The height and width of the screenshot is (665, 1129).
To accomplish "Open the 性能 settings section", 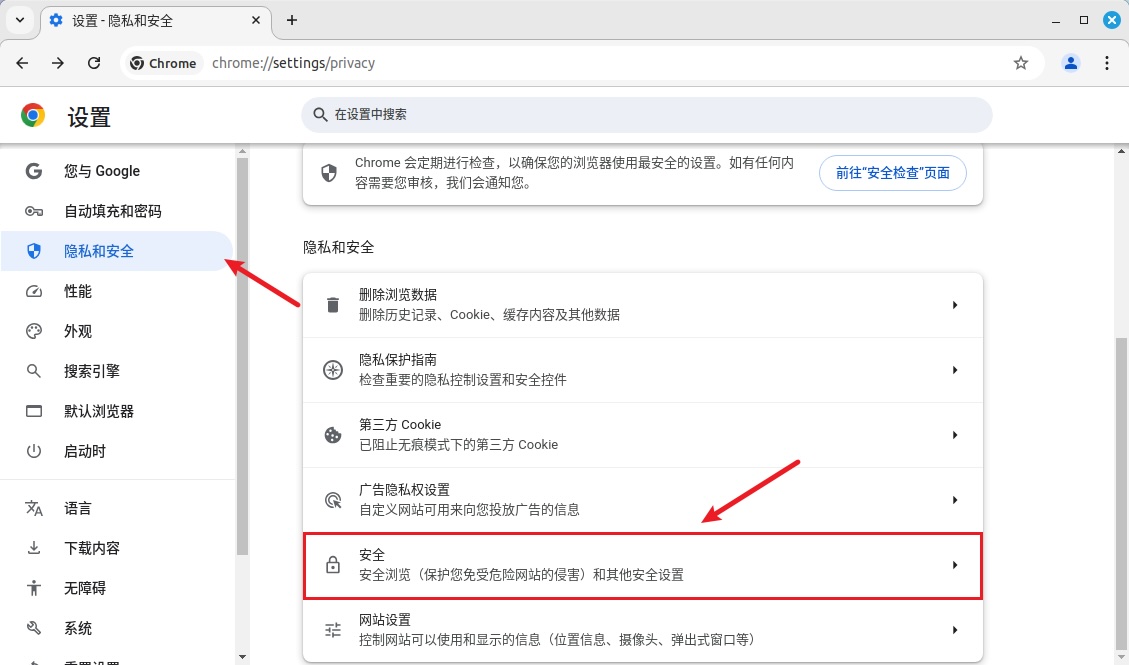I will tap(117, 291).
